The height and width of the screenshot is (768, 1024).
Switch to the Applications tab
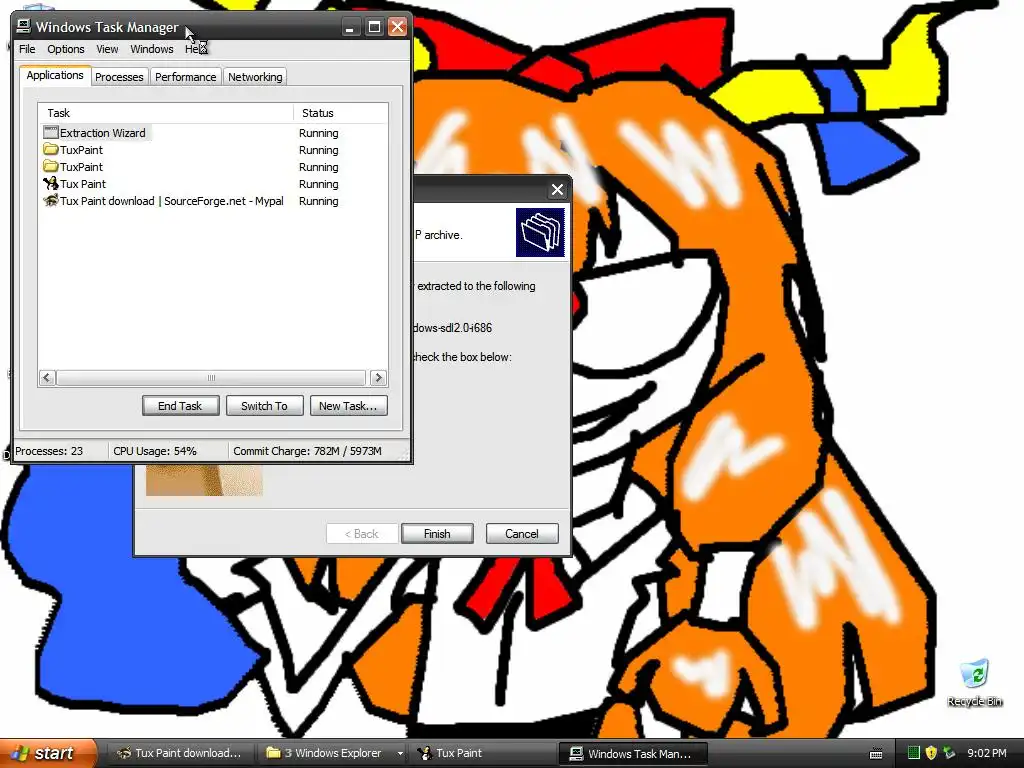(55, 75)
